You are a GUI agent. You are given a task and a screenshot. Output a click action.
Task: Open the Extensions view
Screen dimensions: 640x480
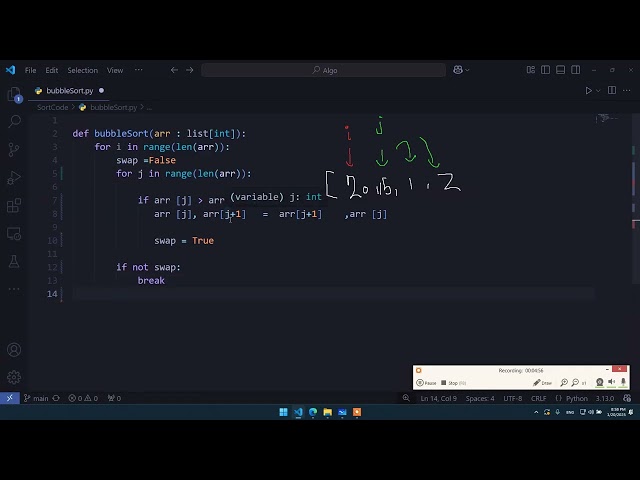pos(14,206)
